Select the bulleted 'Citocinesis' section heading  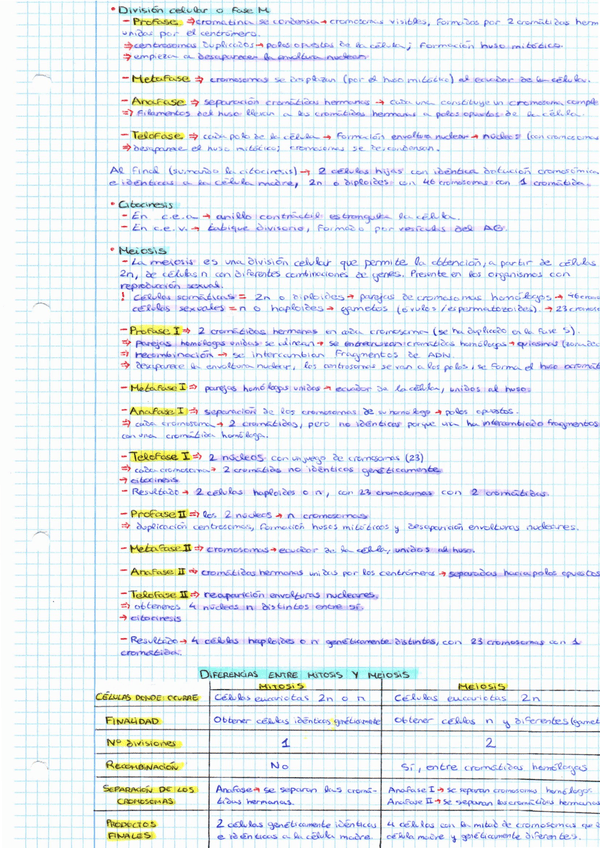tap(146, 204)
